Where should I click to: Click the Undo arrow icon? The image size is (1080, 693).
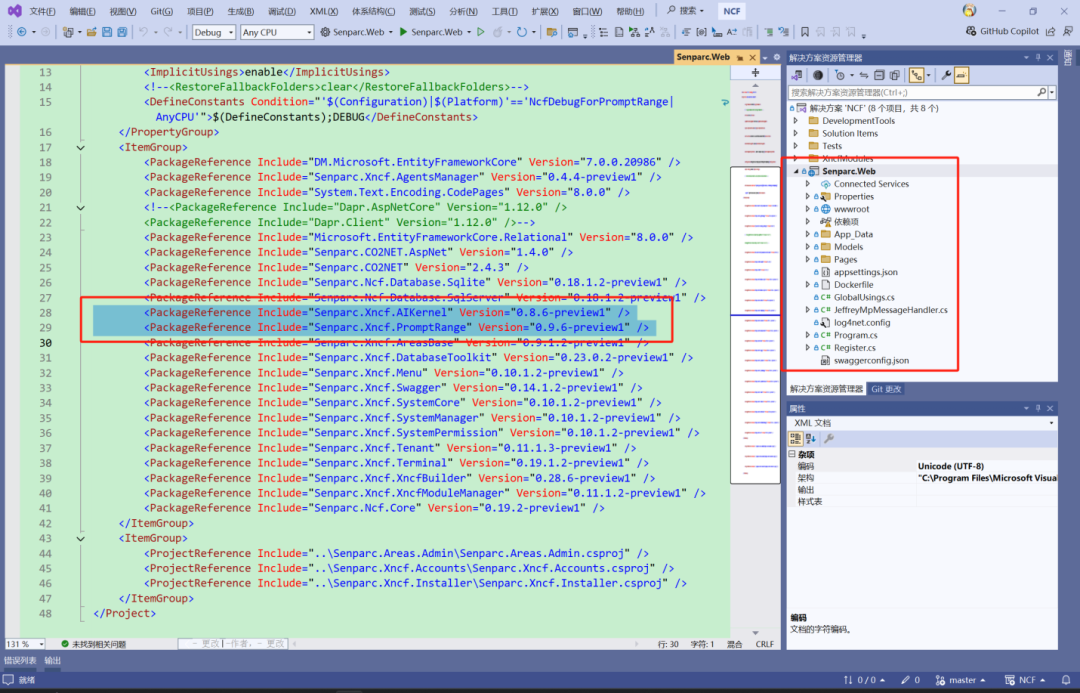[143, 32]
